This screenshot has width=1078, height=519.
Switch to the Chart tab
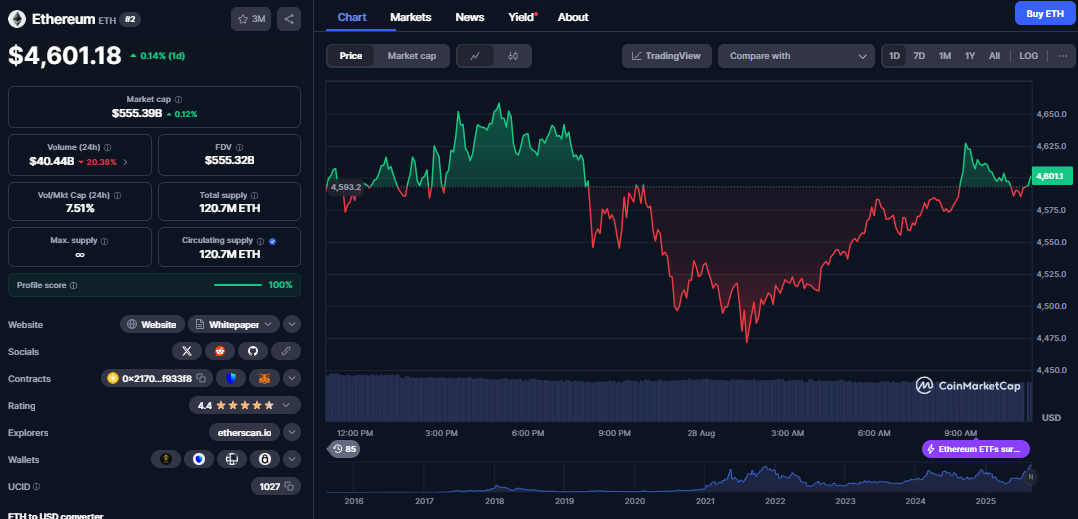point(352,17)
